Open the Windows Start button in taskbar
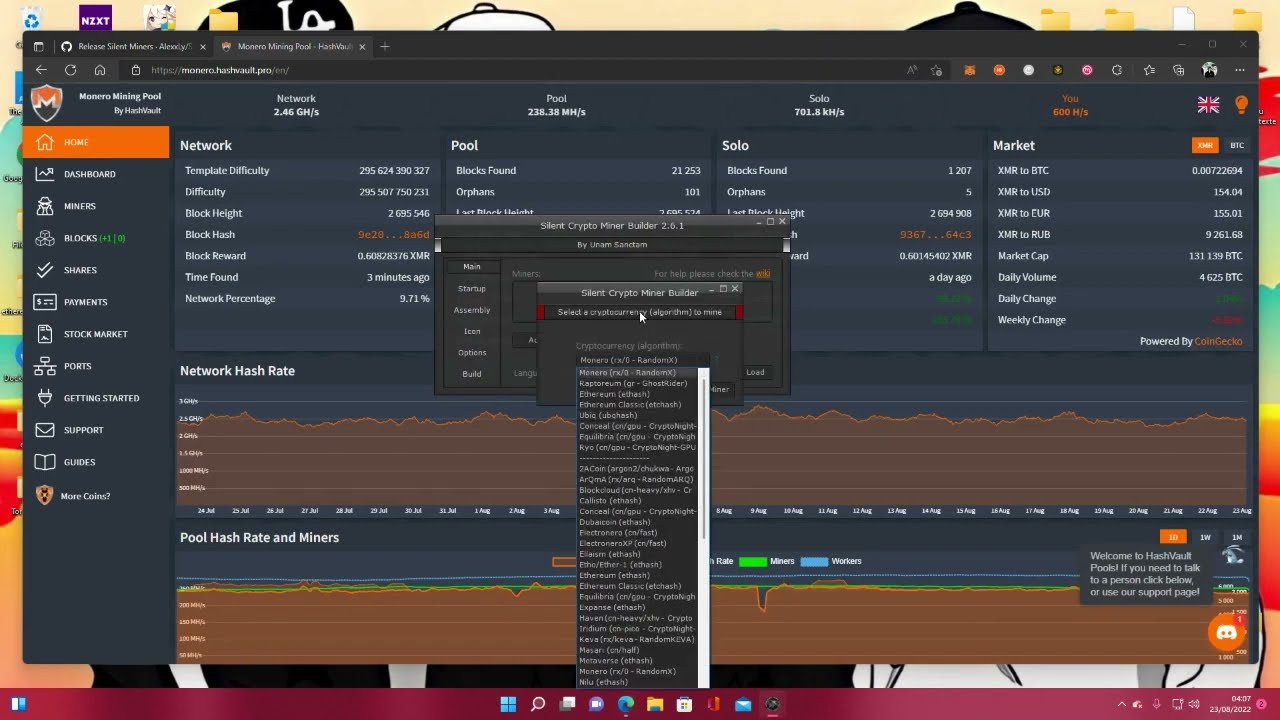Image resolution: width=1280 pixels, height=720 pixels. [508, 704]
